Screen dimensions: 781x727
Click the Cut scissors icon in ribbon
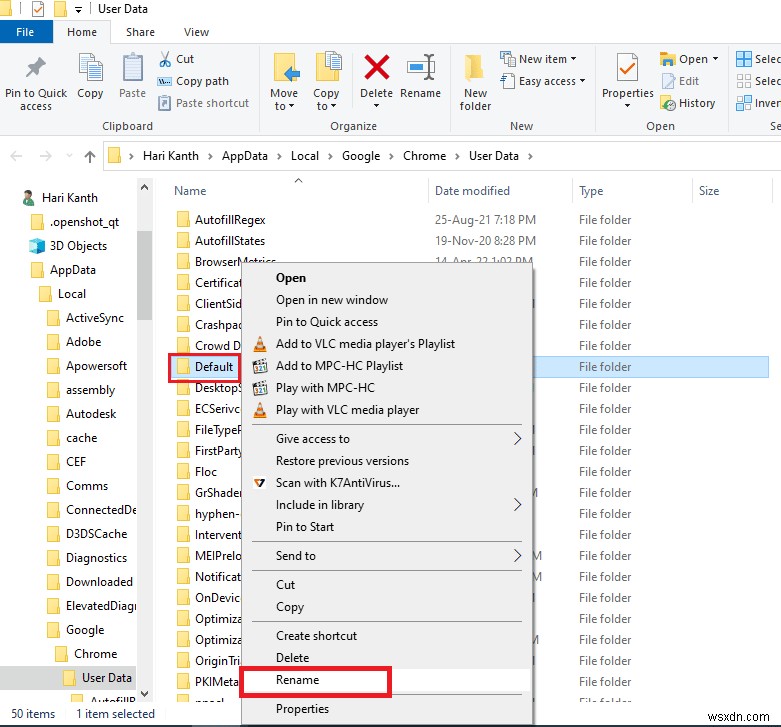click(165, 59)
